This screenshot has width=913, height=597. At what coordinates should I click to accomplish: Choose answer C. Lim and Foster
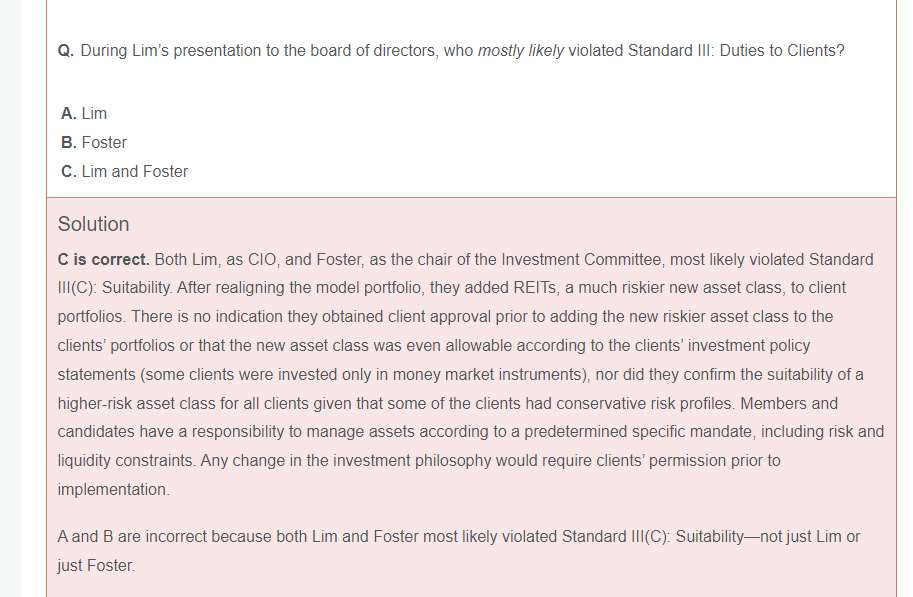pos(125,171)
